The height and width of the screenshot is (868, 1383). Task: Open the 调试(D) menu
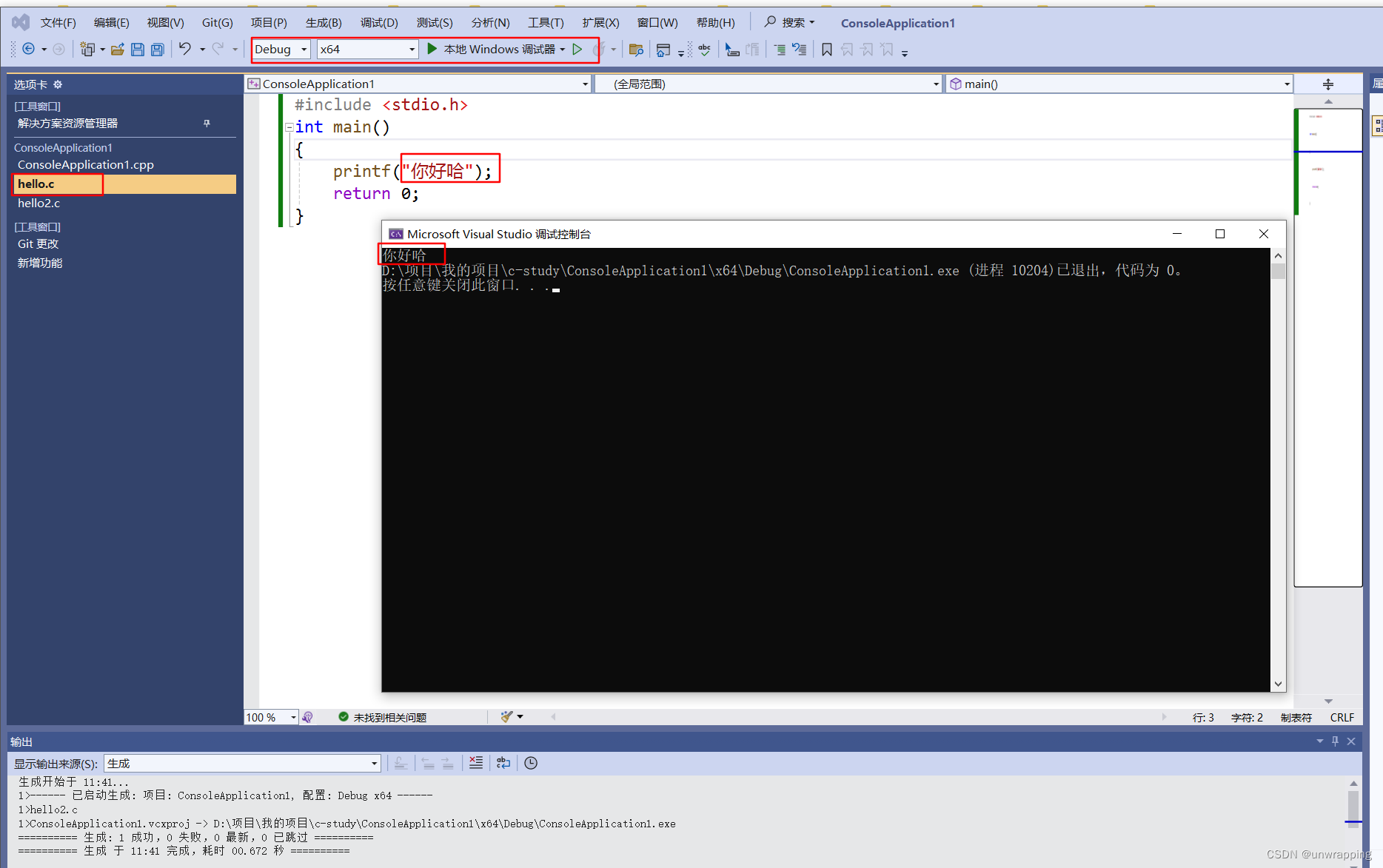379,23
